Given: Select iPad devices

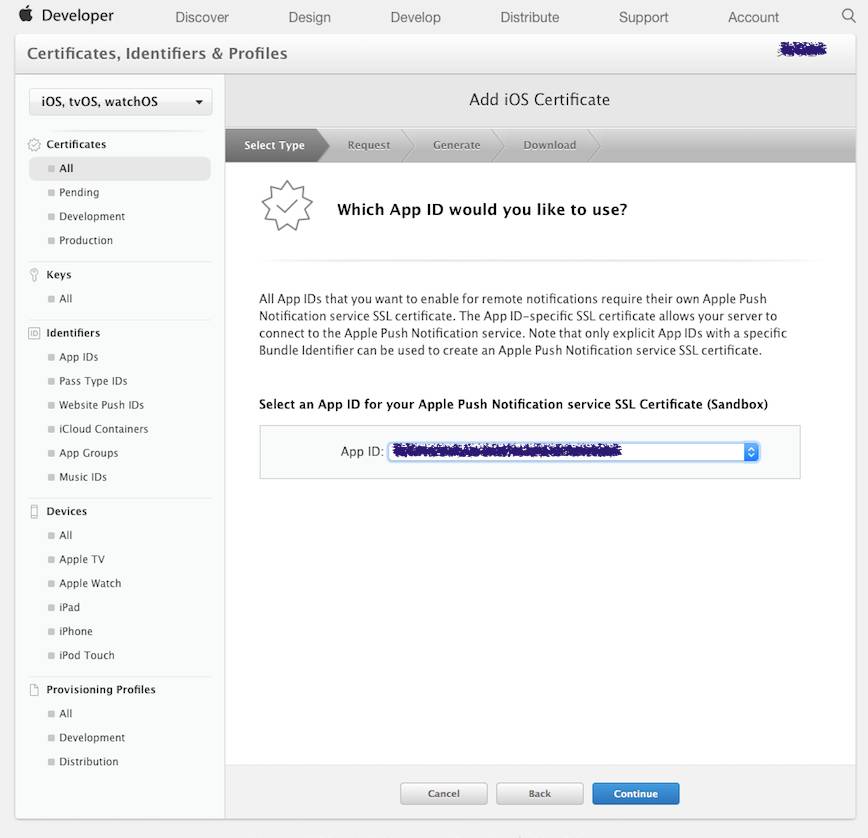Looking at the screenshot, I should 70,607.
